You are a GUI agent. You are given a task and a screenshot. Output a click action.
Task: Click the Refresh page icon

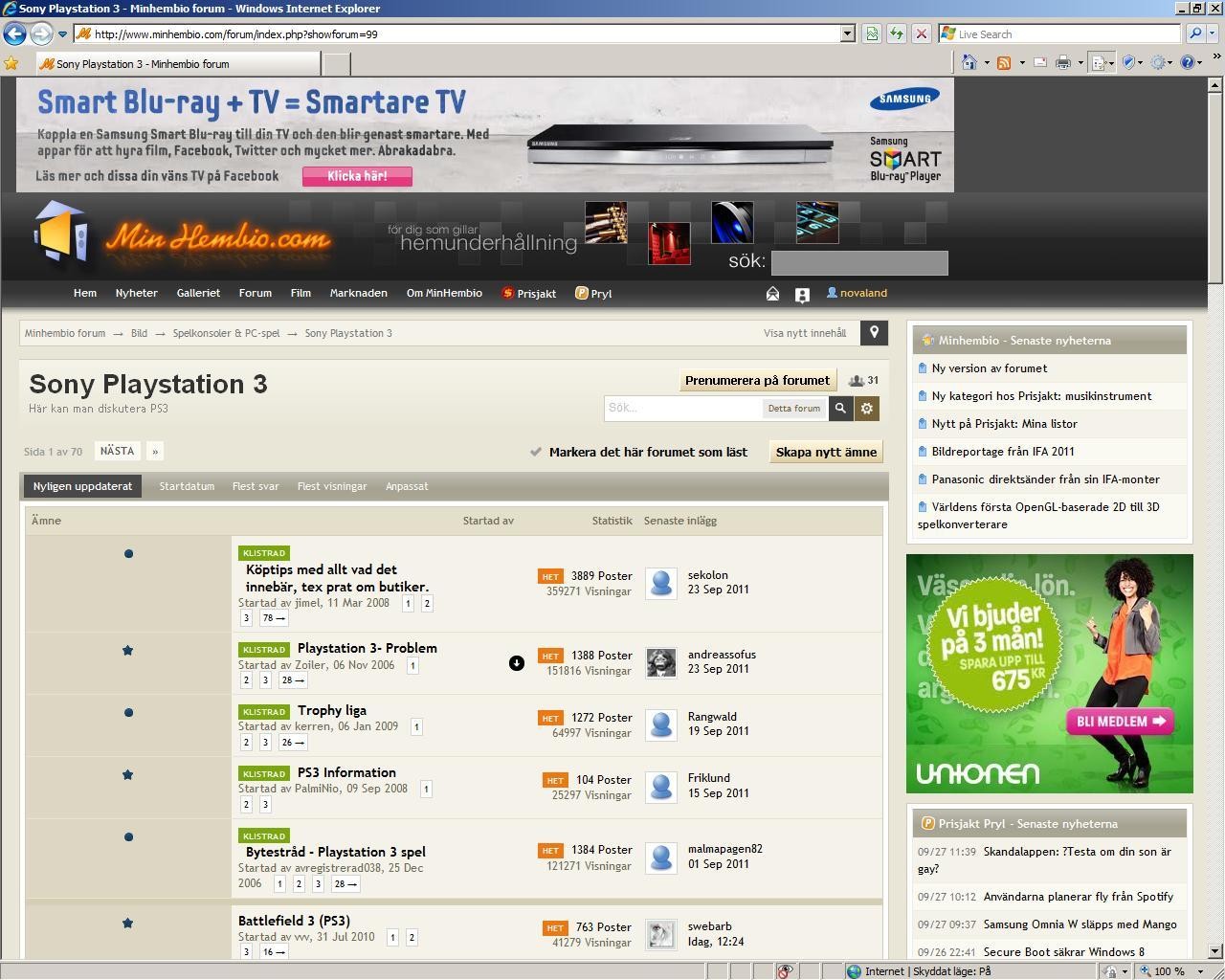tap(897, 33)
